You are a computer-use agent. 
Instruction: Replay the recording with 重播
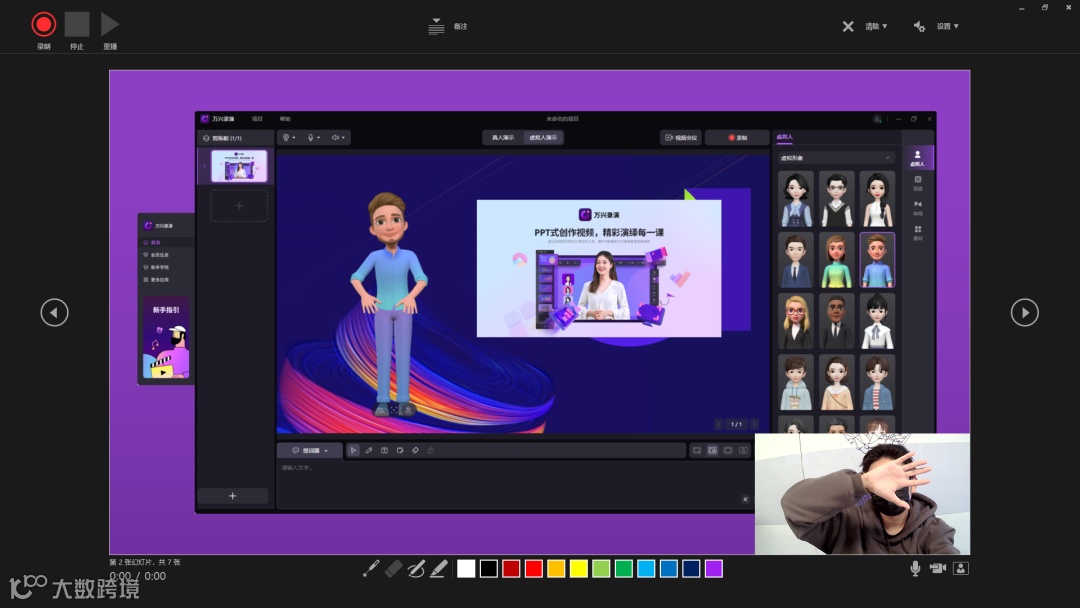110,25
